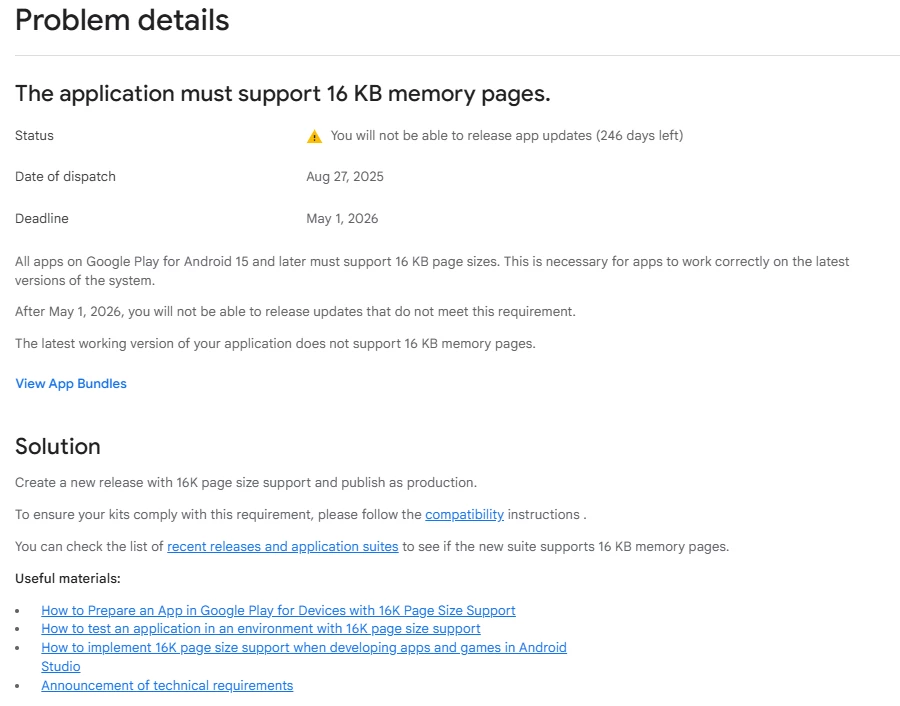Click the 'latest working version' paragraph

(x=275, y=344)
